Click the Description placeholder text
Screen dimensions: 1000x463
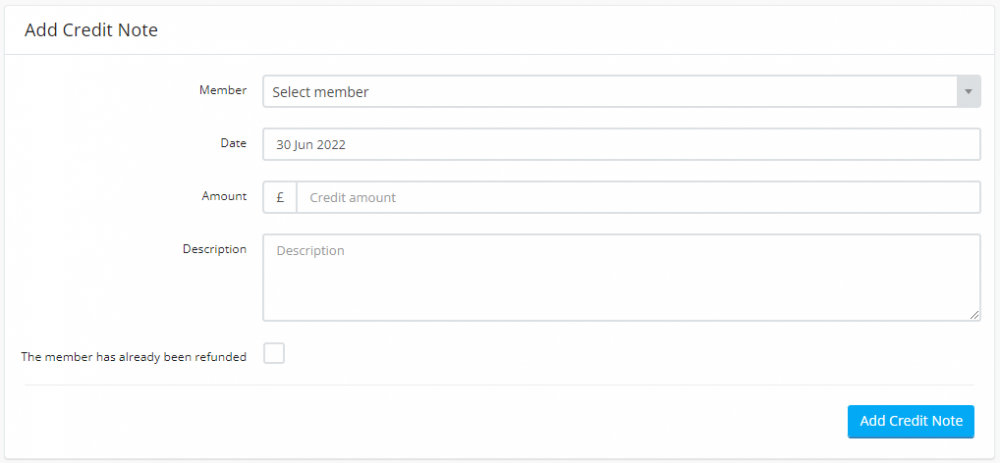[310, 251]
